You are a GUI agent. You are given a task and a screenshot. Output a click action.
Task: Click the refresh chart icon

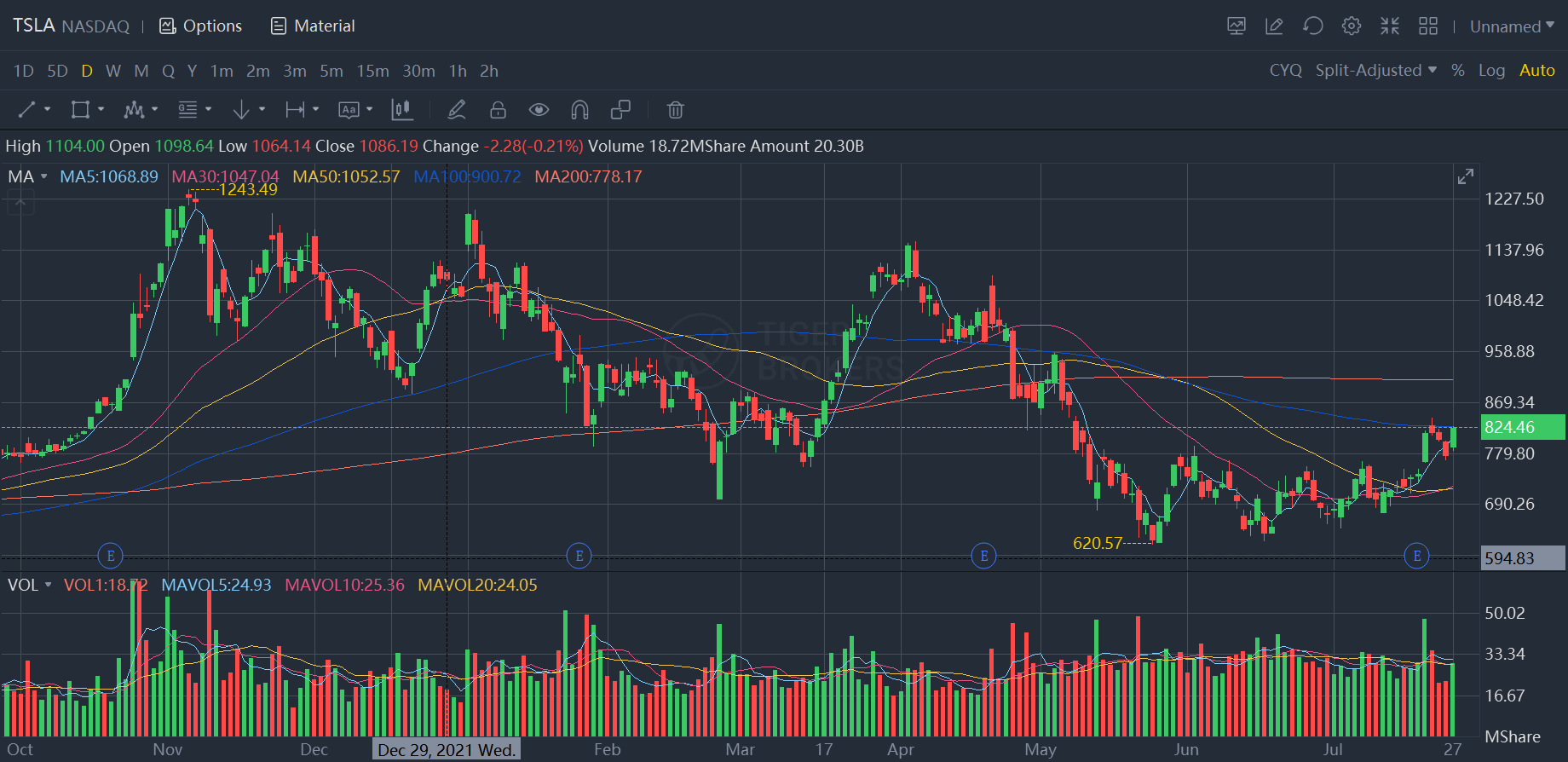click(1313, 26)
